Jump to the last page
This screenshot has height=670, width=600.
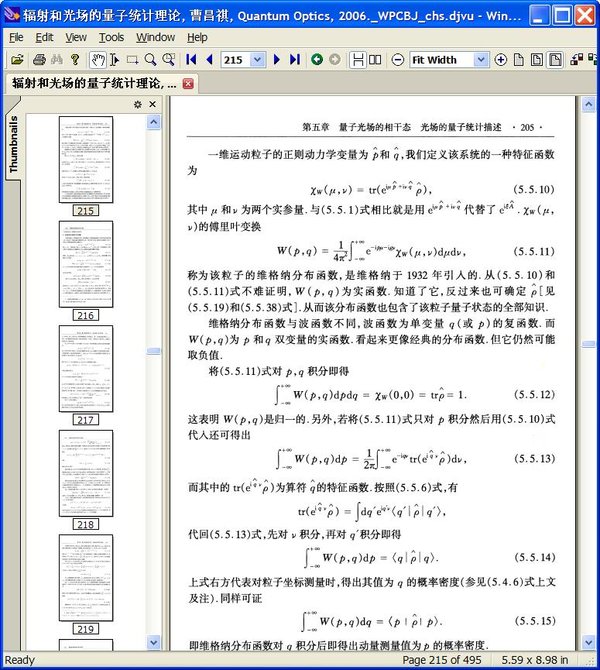point(295,60)
